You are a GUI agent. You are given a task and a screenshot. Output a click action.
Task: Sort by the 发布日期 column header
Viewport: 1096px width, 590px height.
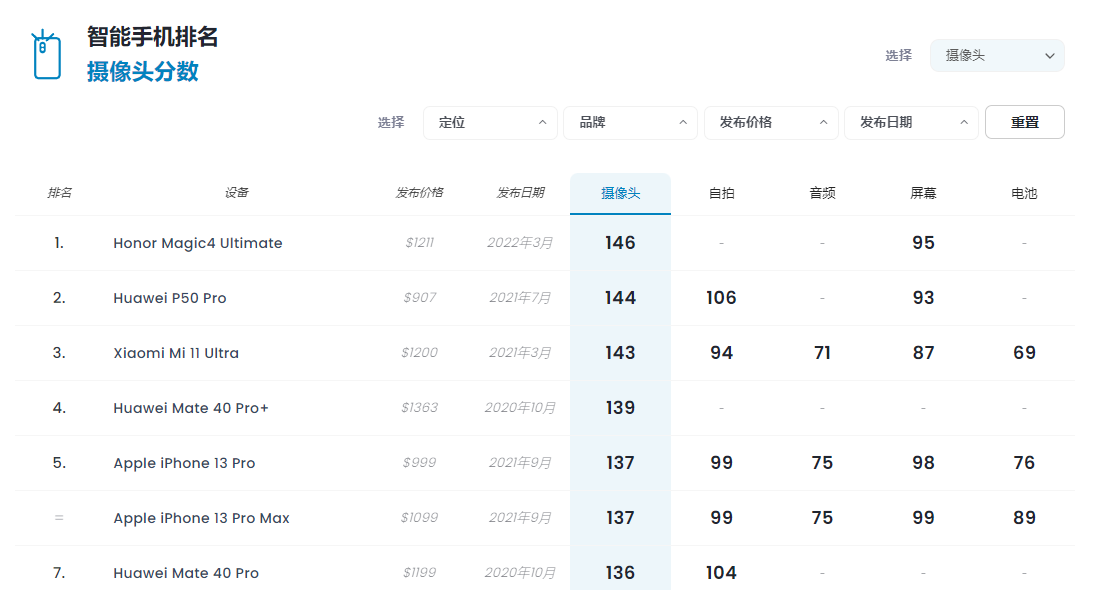coord(520,193)
